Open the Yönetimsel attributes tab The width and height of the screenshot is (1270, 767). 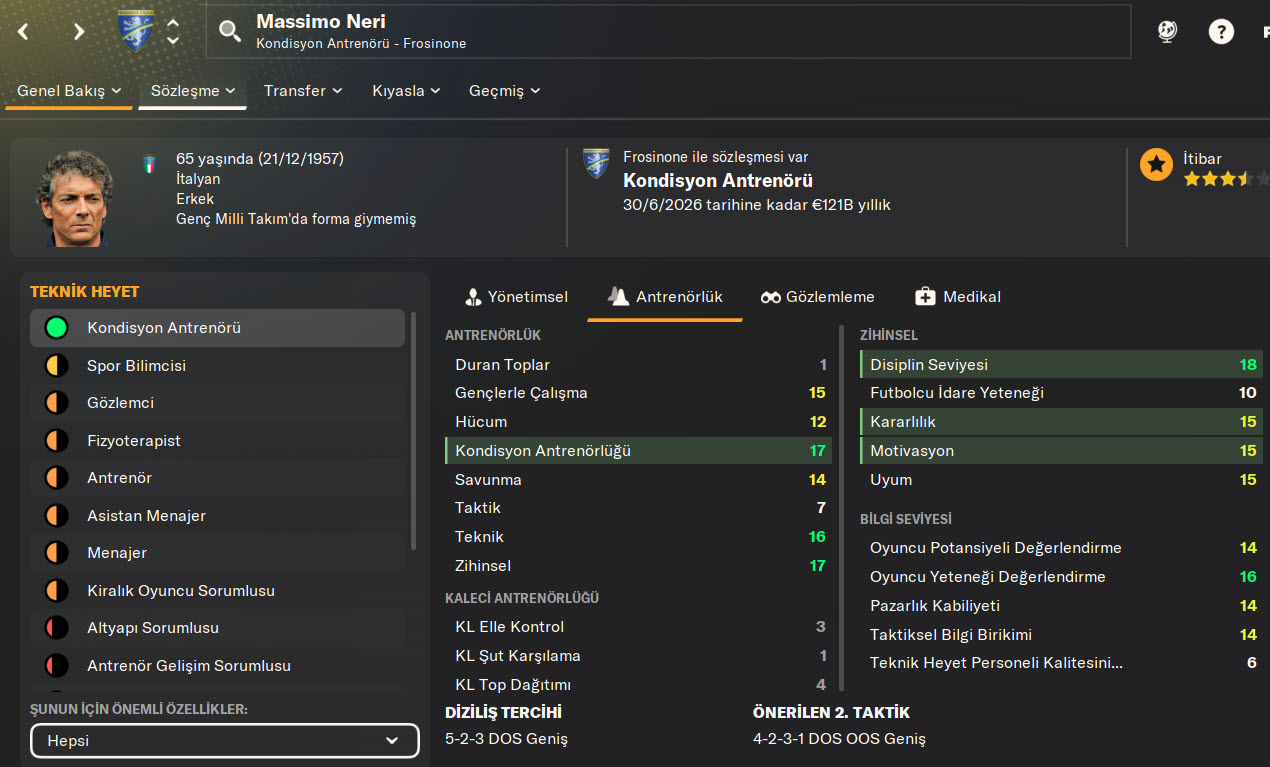pyautogui.click(x=516, y=297)
